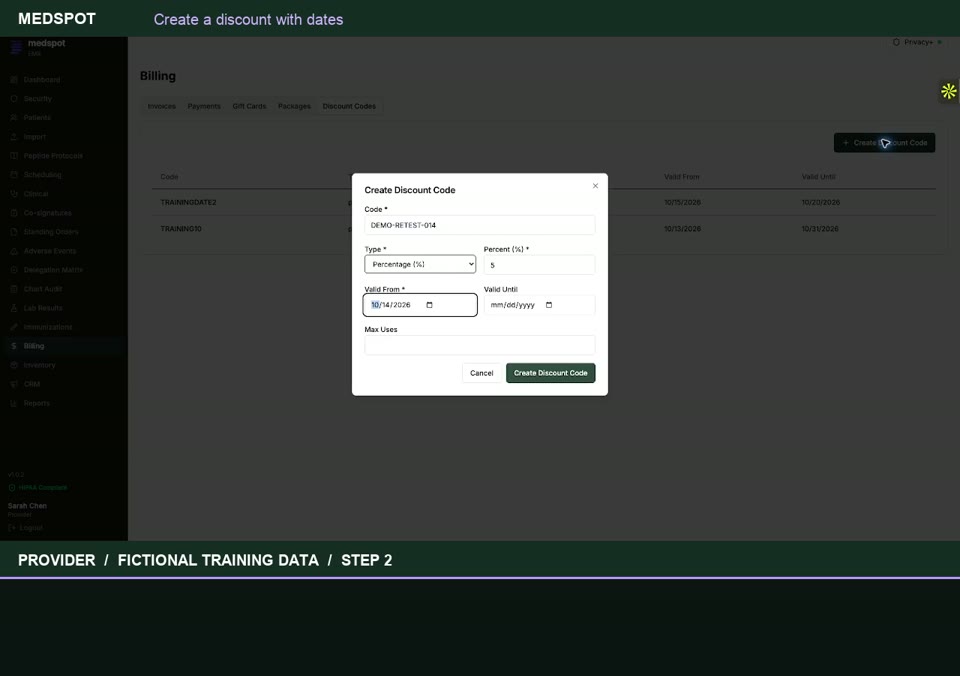Switch to the Packages tab
The width and height of the screenshot is (960, 676).
pos(294,106)
